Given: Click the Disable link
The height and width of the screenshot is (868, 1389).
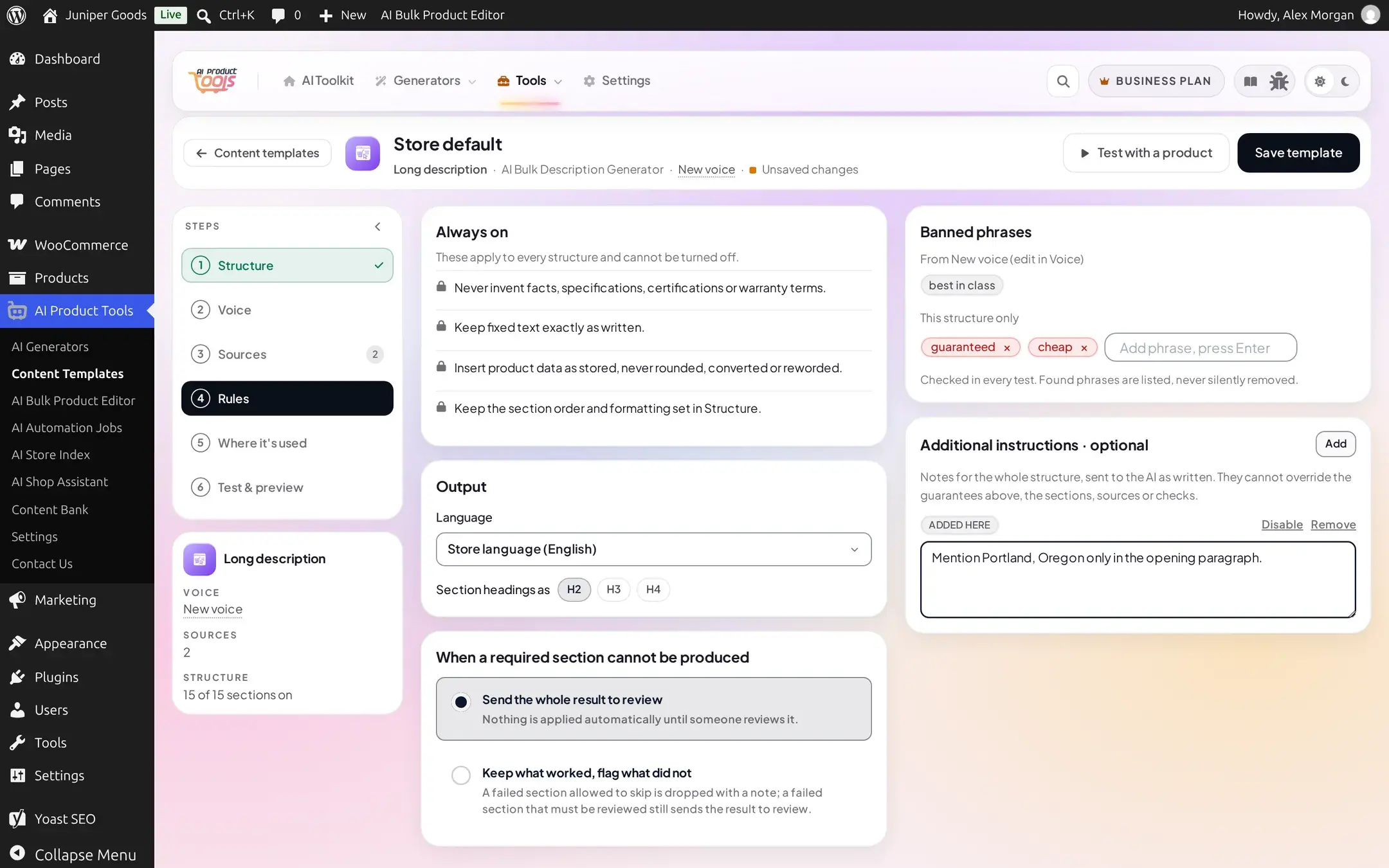Looking at the screenshot, I should tap(1282, 525).
